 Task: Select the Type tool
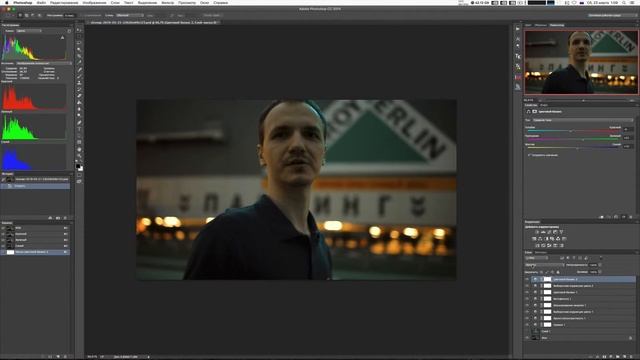coord(79,129)
